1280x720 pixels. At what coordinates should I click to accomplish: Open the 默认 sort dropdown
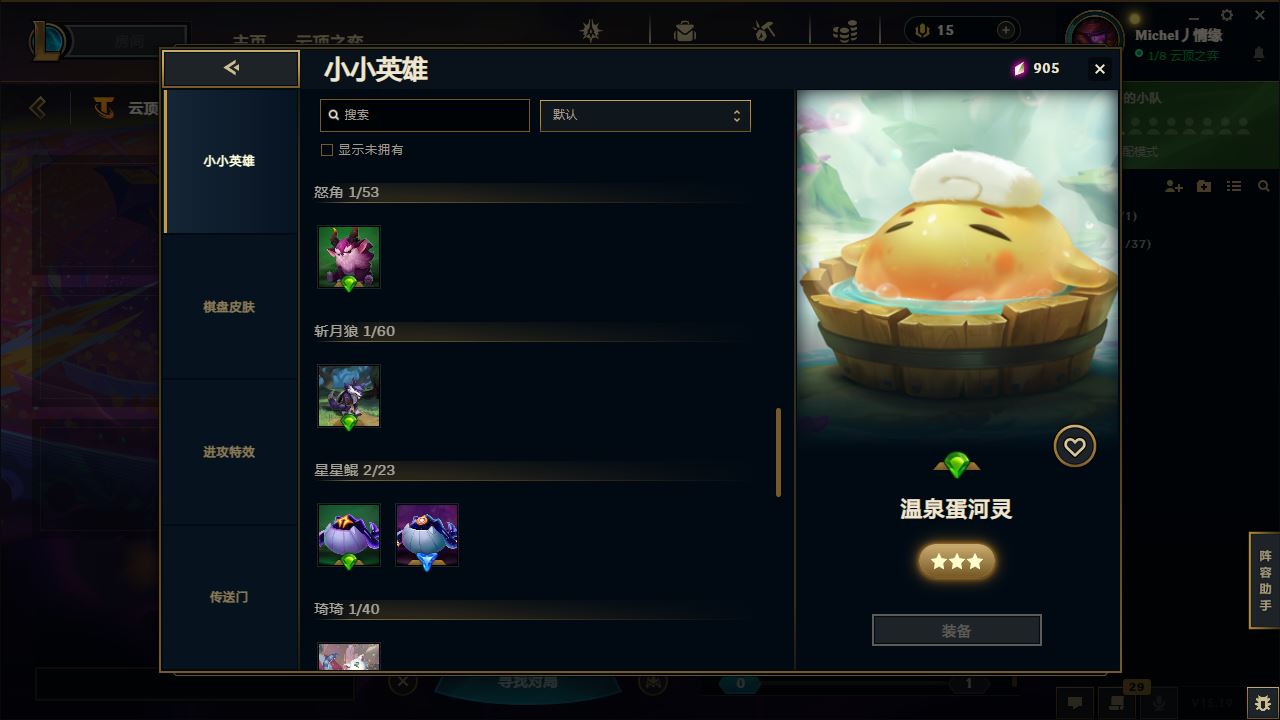[645, 115]
